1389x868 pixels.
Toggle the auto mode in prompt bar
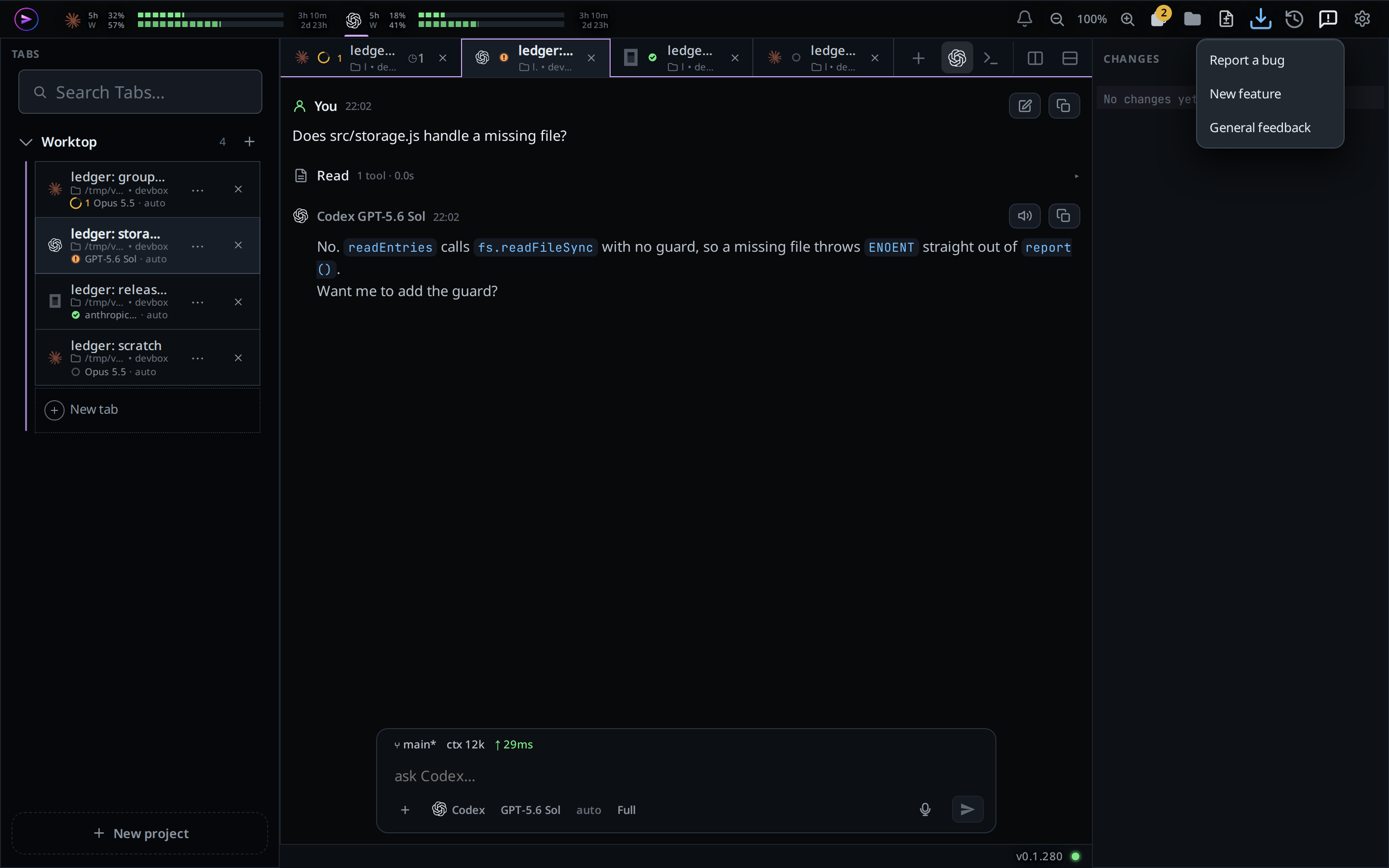coord(588,810)
